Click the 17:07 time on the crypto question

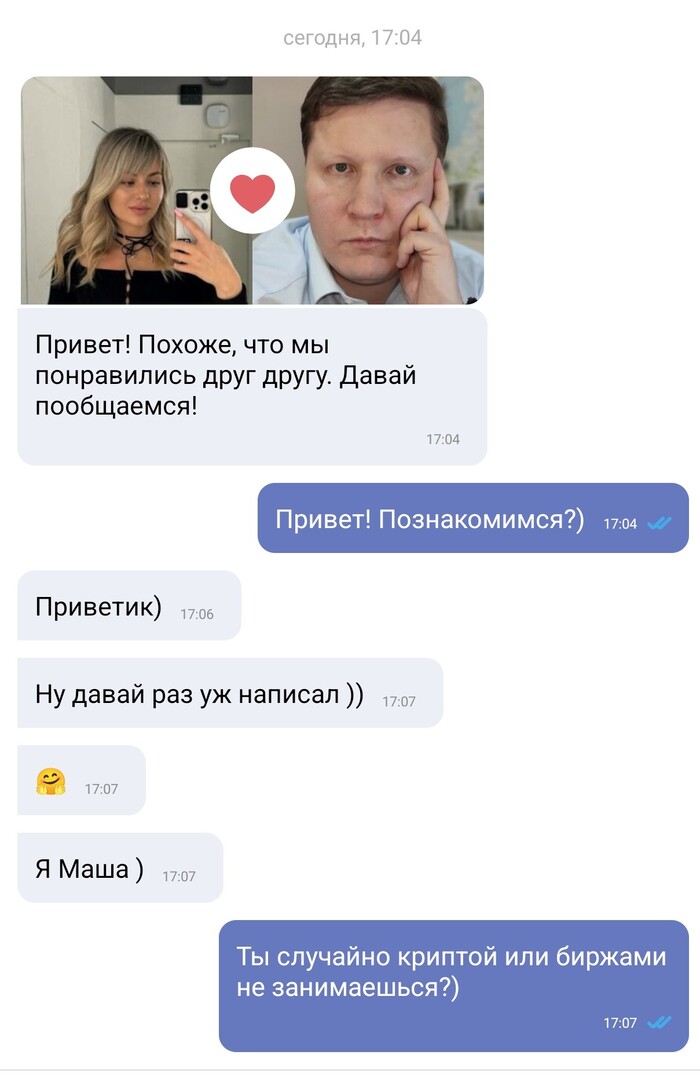pyautogui.click(x=620, y=1023)
